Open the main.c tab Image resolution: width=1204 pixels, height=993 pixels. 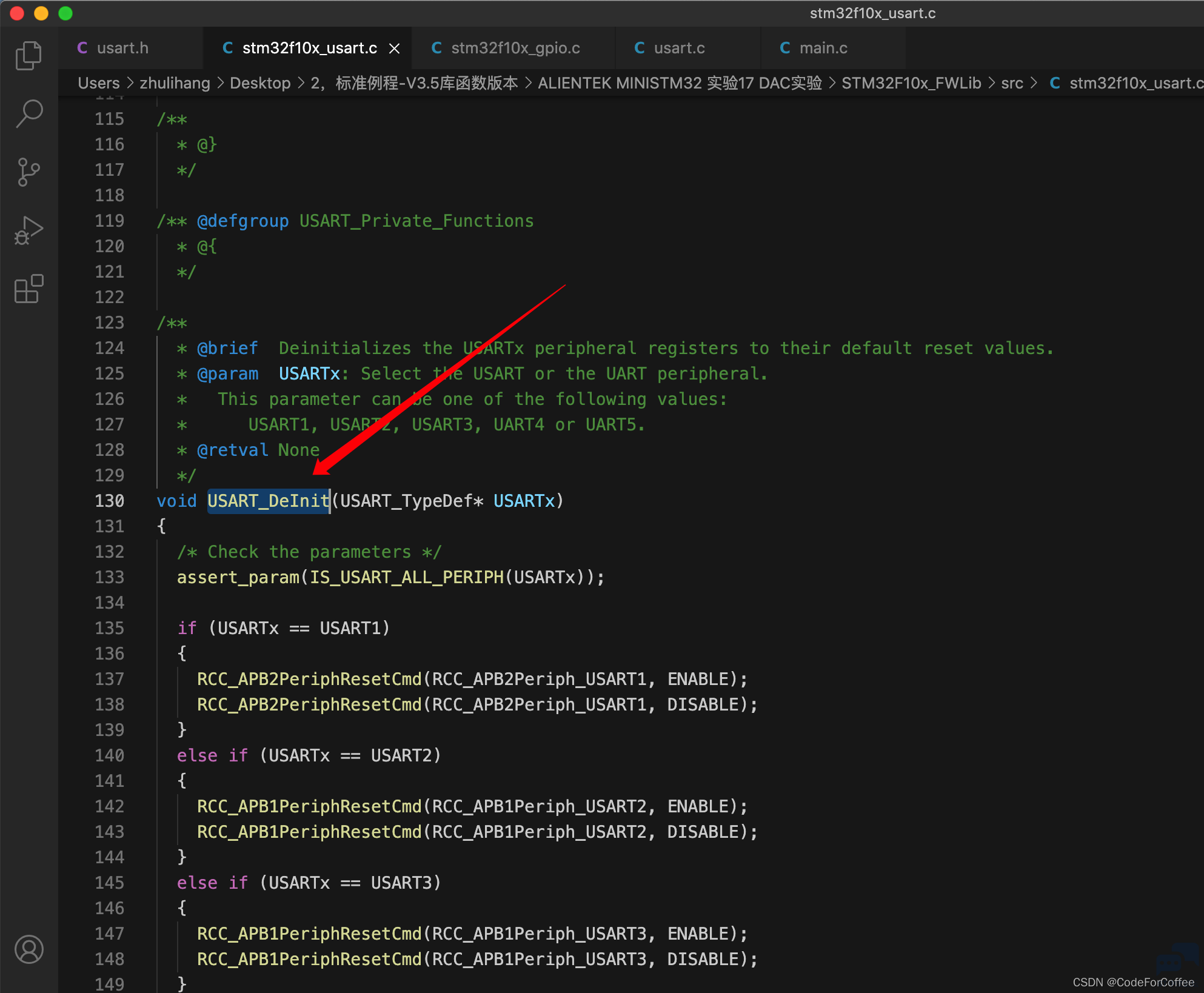tap(833, 48)
